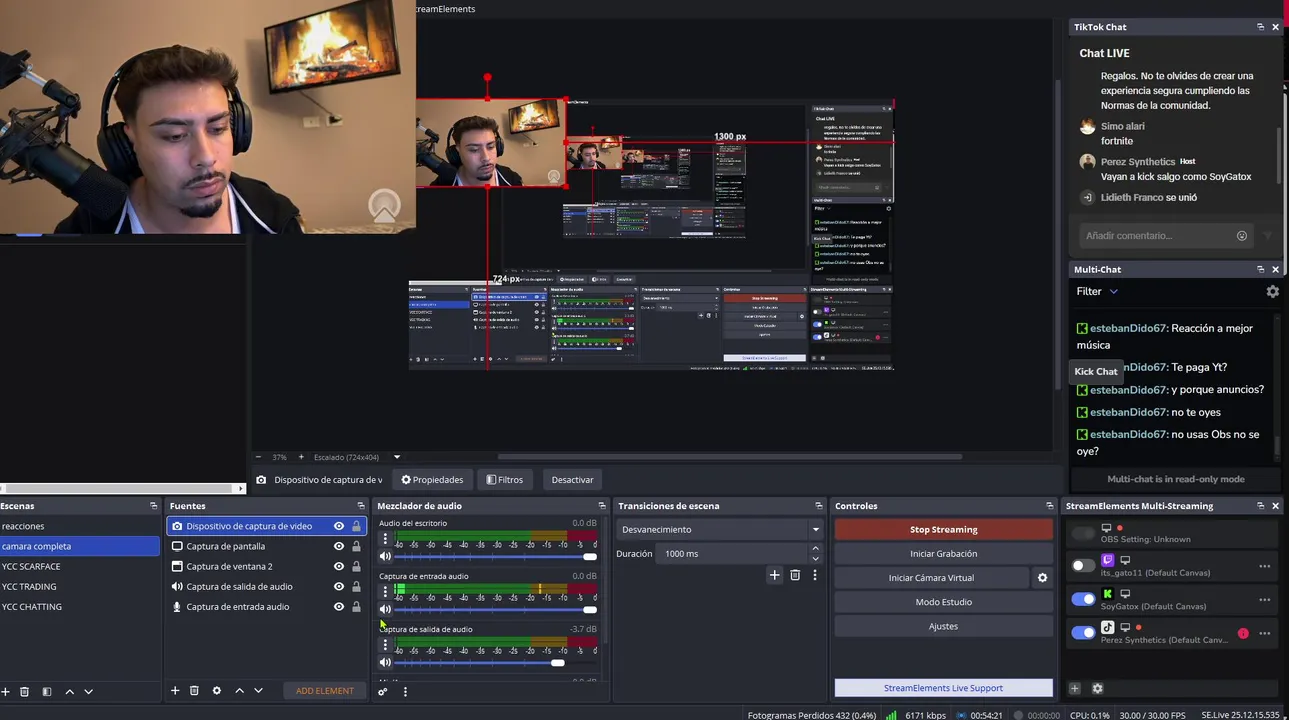This screenshot has width=1289, height=720.
Task: Open virtual camera settings gear
Action: (1042, 578)
